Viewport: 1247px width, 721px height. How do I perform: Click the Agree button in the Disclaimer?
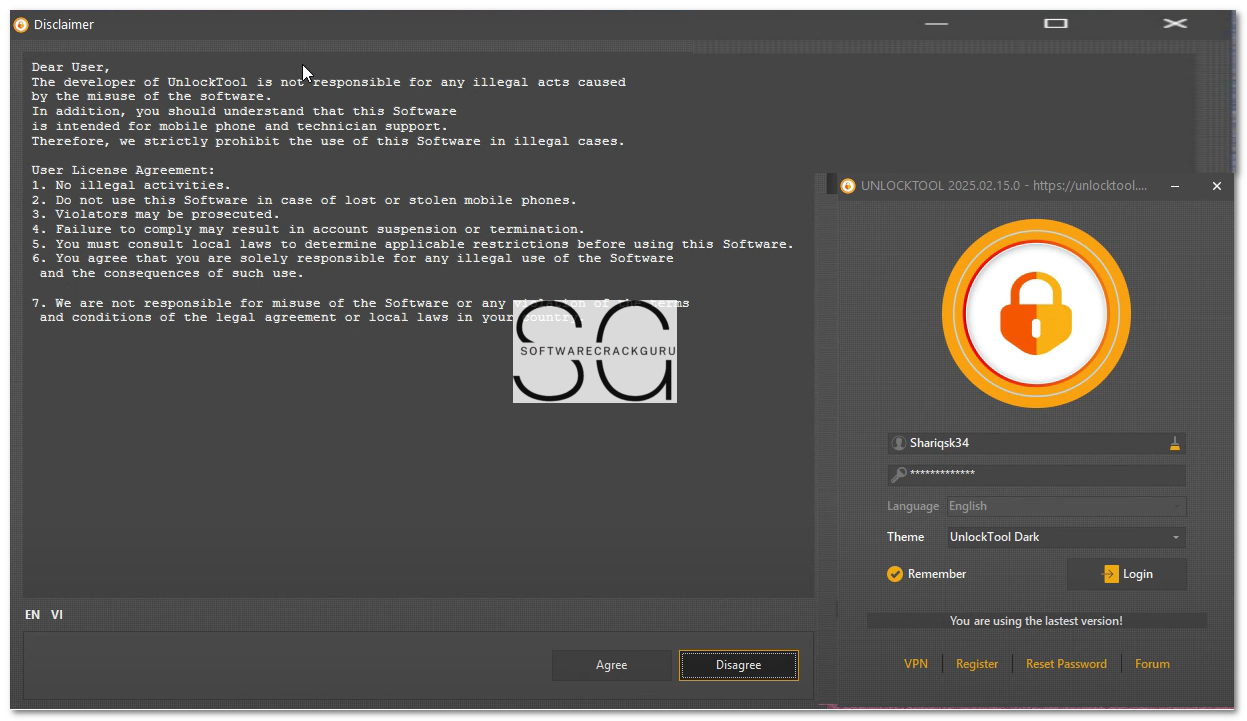(x=612, y=665)
